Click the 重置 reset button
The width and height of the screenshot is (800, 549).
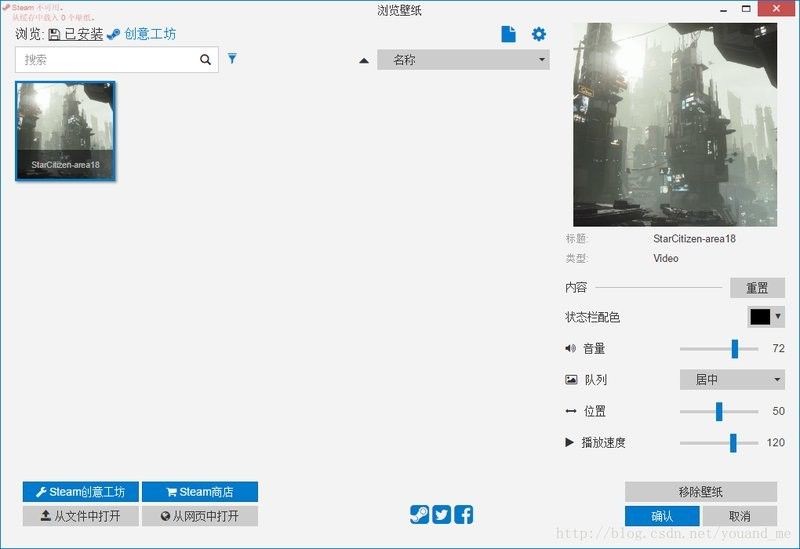point(757,288)
